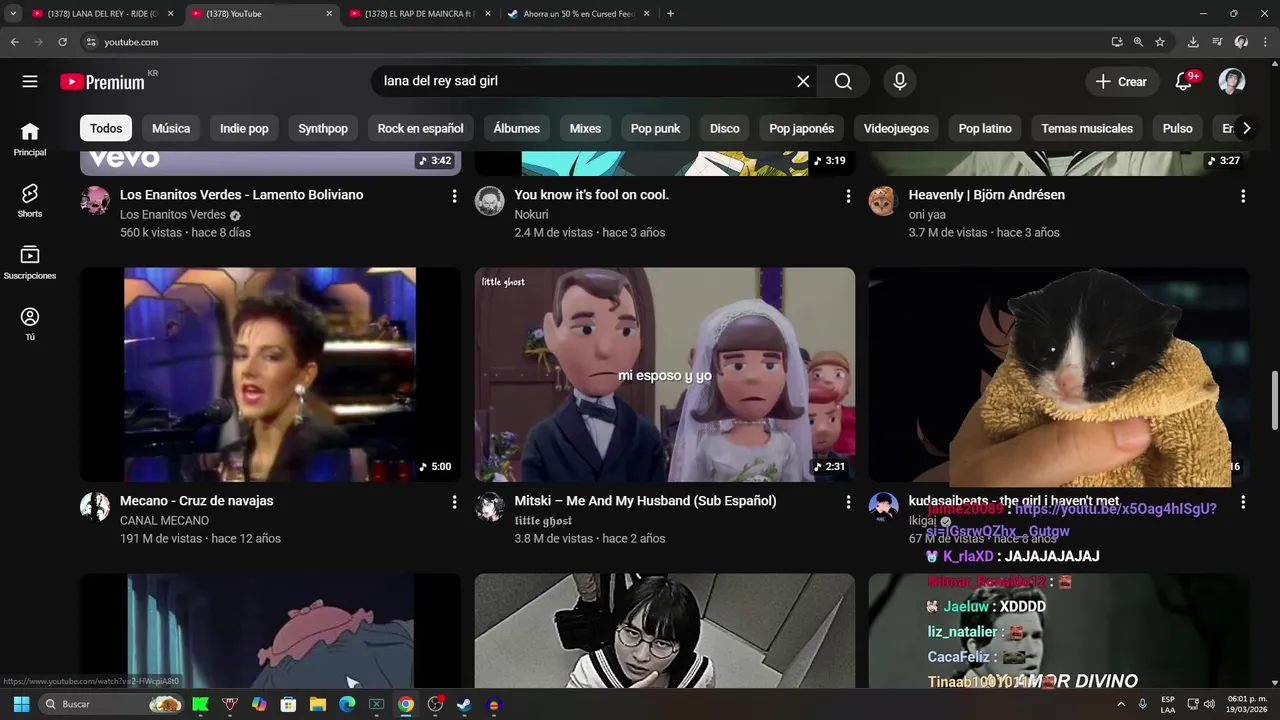
Task: Open the Tú profile page in sidebar
Action: [30, 324]
